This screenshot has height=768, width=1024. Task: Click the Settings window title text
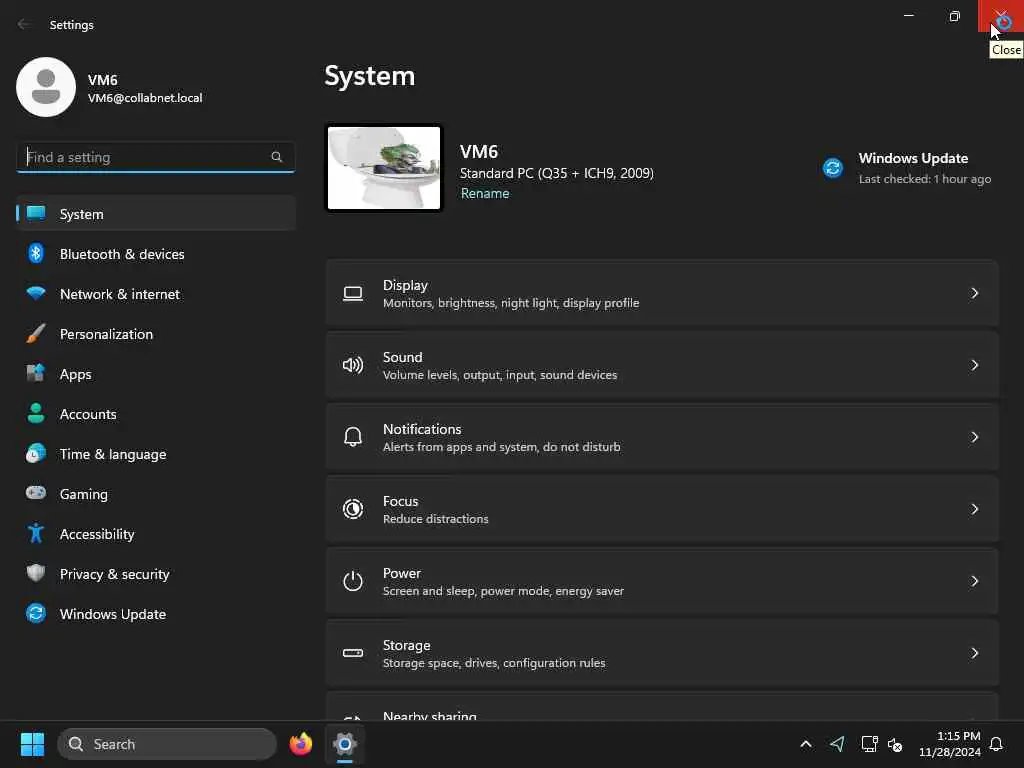(72, 24)
